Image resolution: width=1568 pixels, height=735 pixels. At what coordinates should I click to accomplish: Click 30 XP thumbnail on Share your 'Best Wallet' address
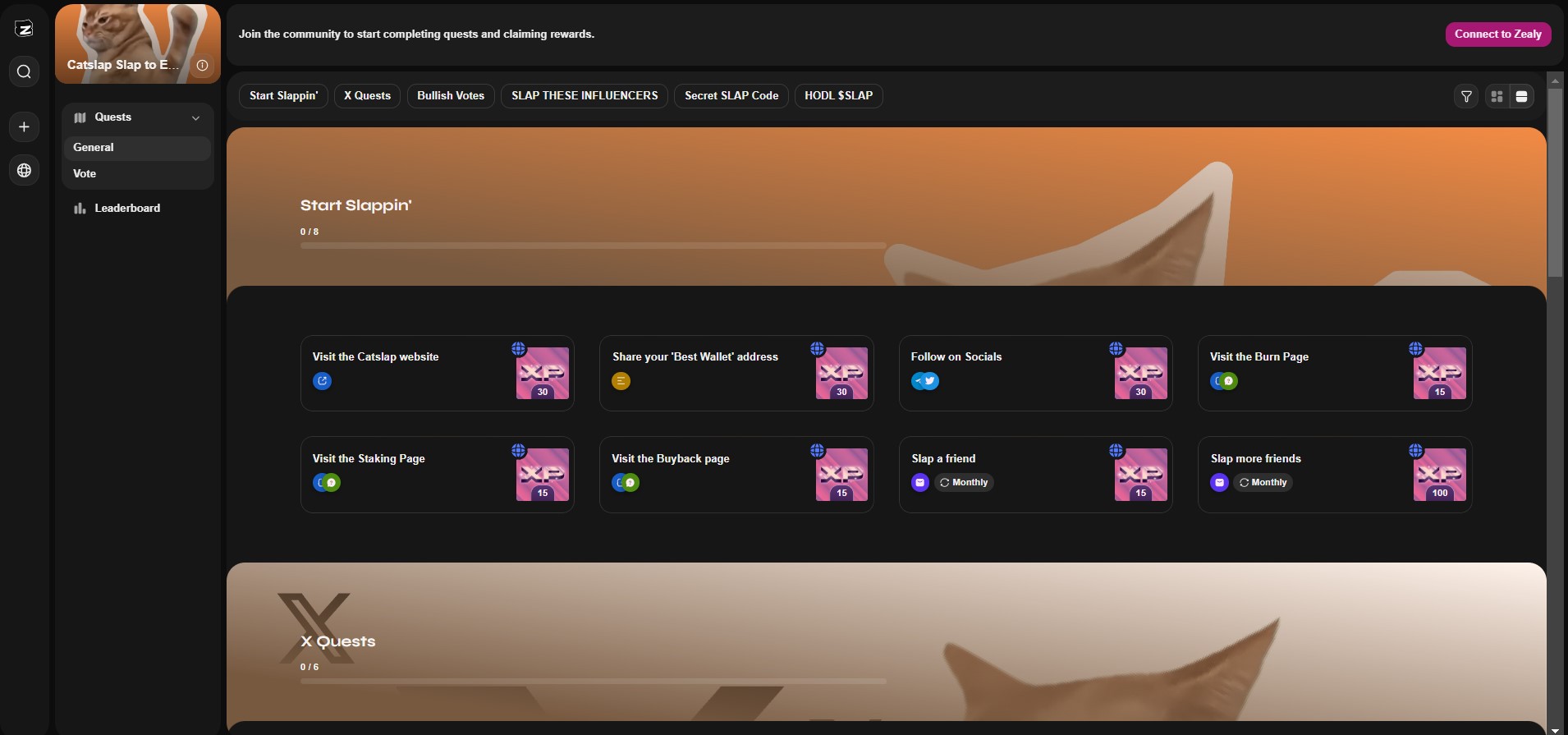[x=841, y=373]
